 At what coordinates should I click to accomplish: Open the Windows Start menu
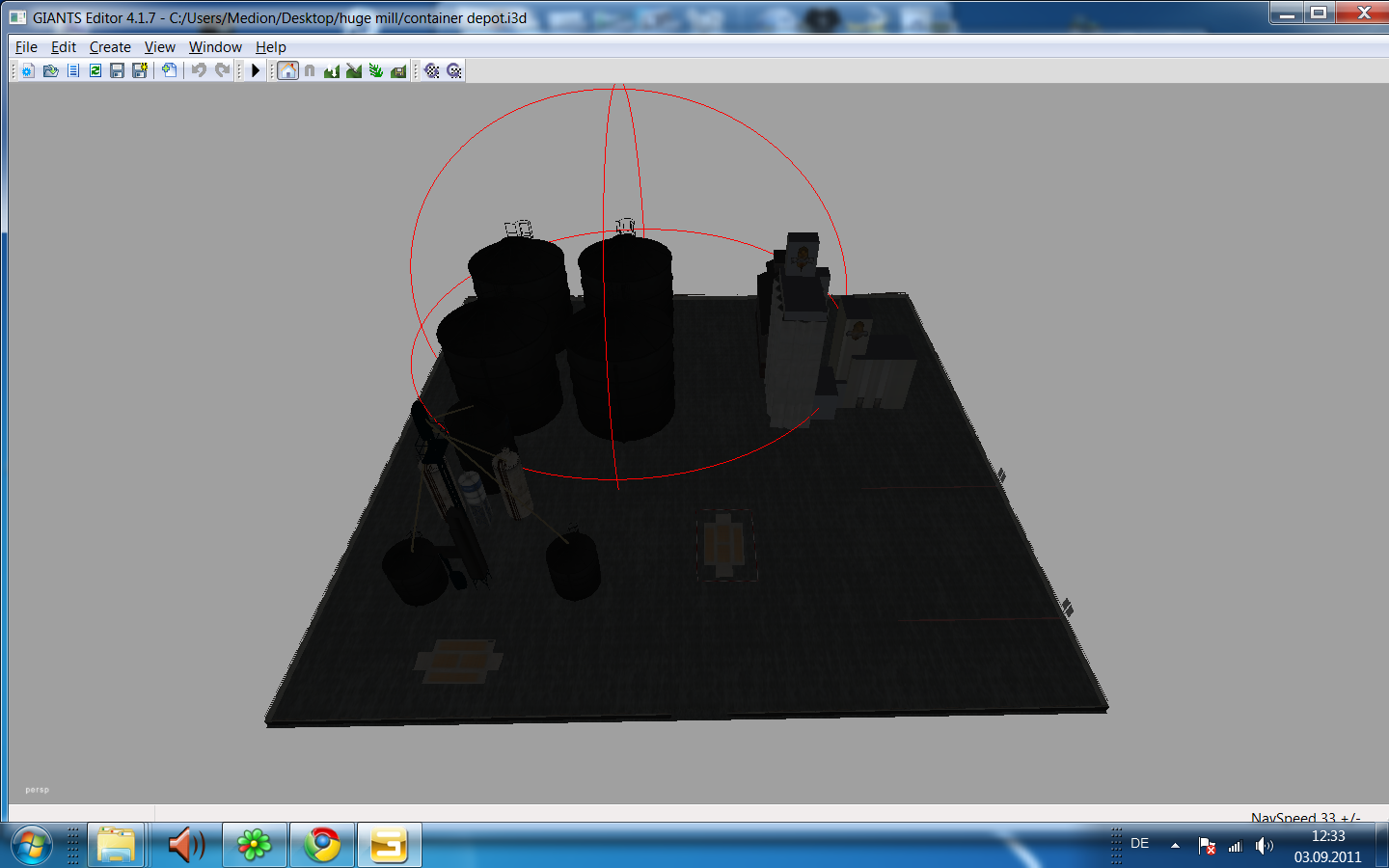pyautogui.click(x=32, y=845)
